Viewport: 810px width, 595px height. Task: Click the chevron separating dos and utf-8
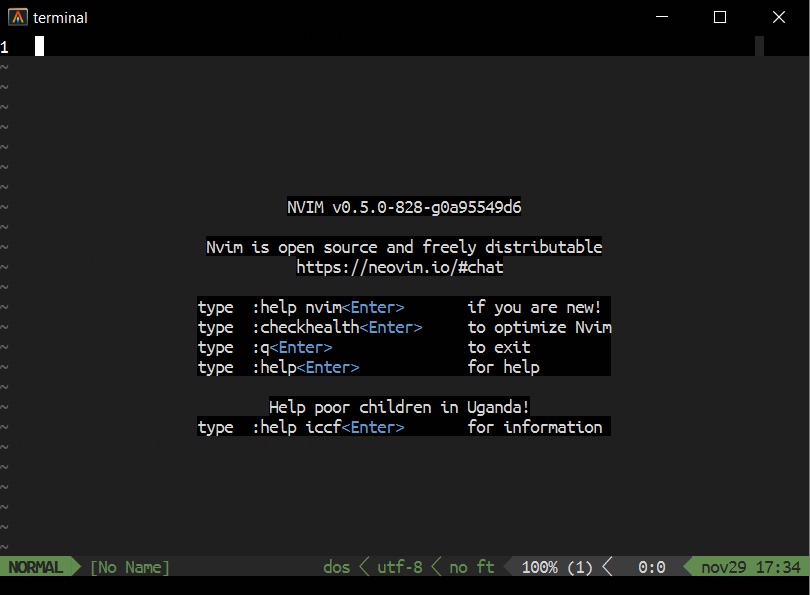pos(363,566)
